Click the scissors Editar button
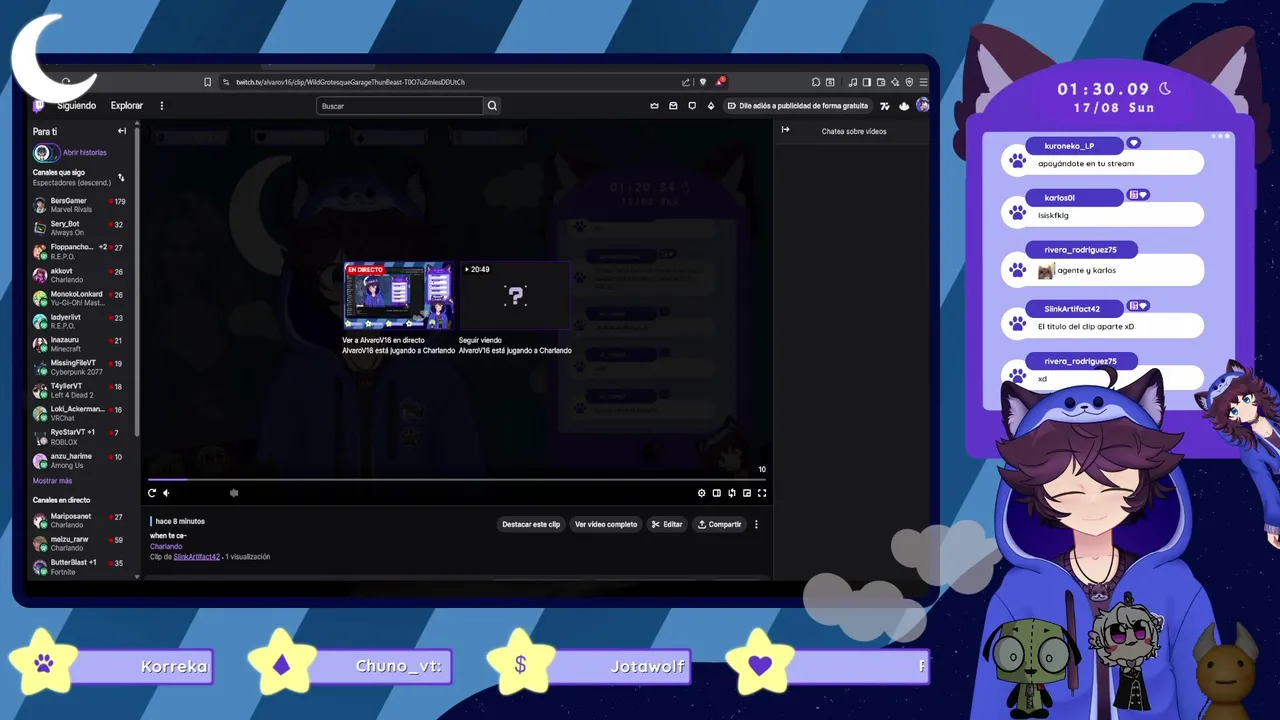 coord(667,524)
